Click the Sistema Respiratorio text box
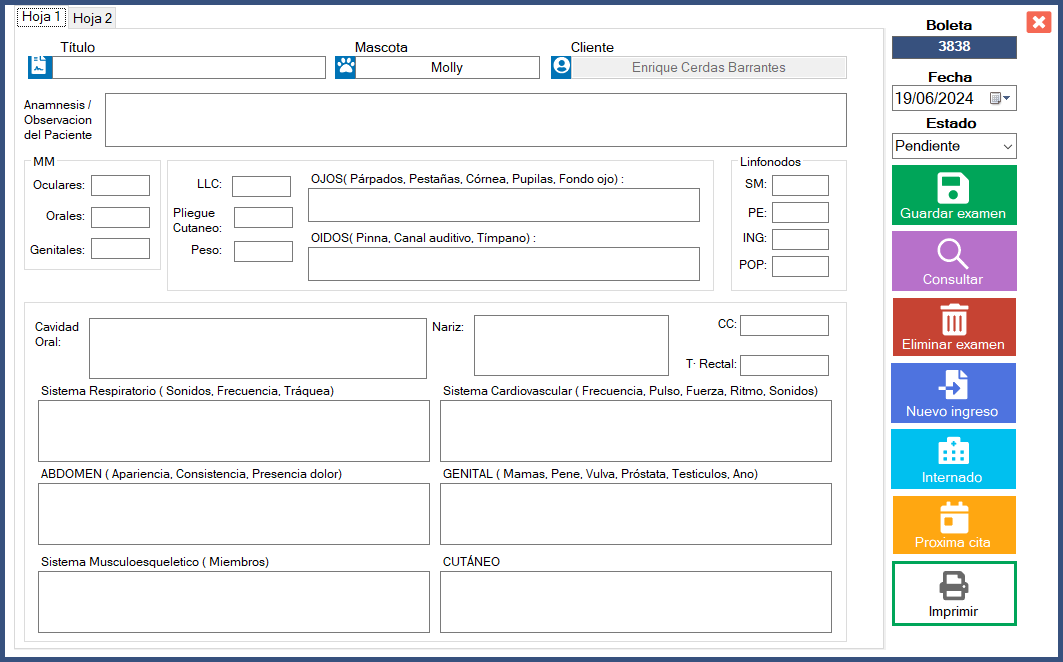 click(234, 431)
